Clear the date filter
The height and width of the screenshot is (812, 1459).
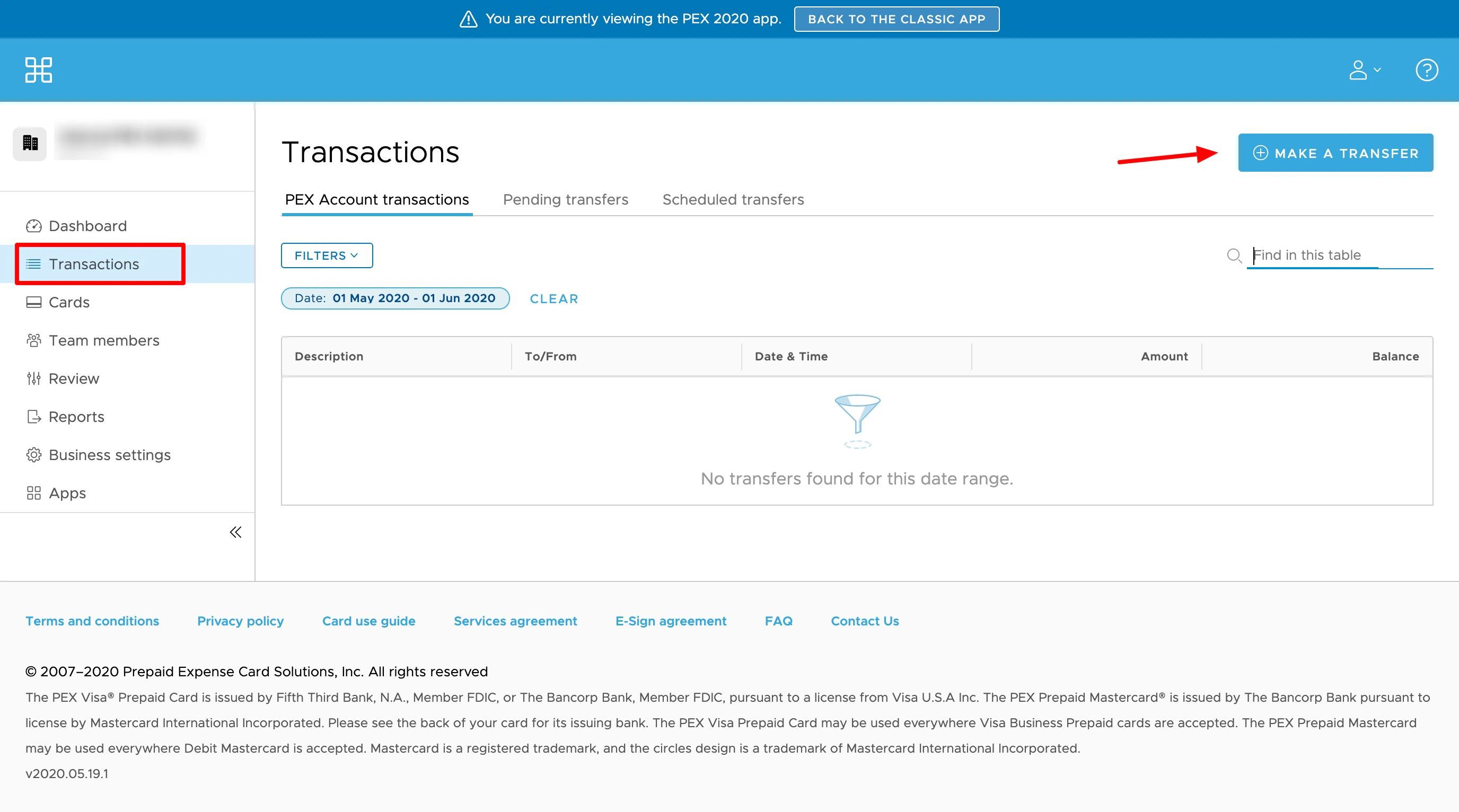553,299
